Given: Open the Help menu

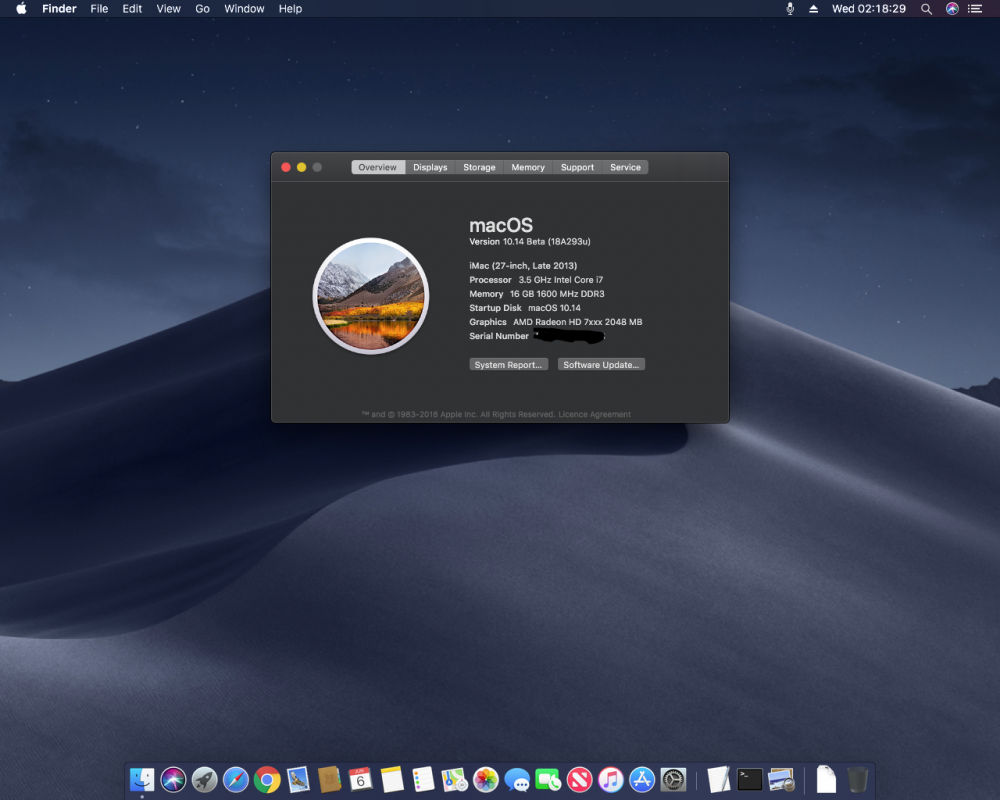Looking at the screenshot, I should 290,8.
